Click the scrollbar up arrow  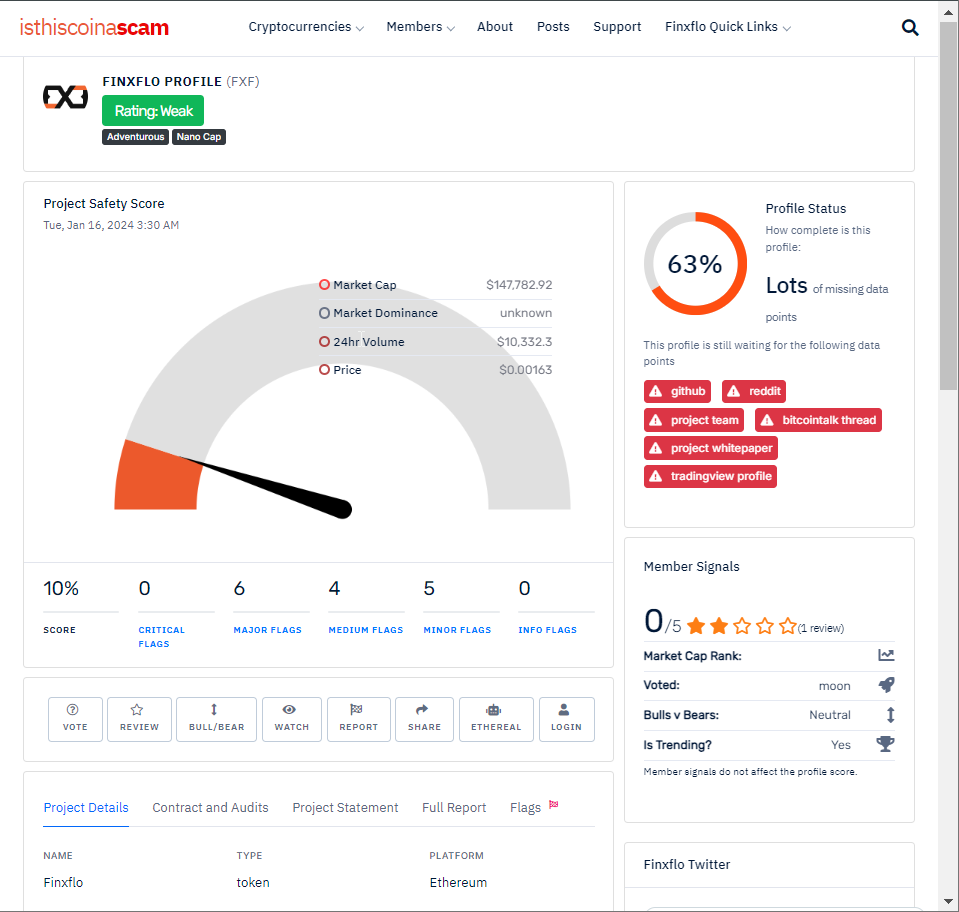coord(949,11)
